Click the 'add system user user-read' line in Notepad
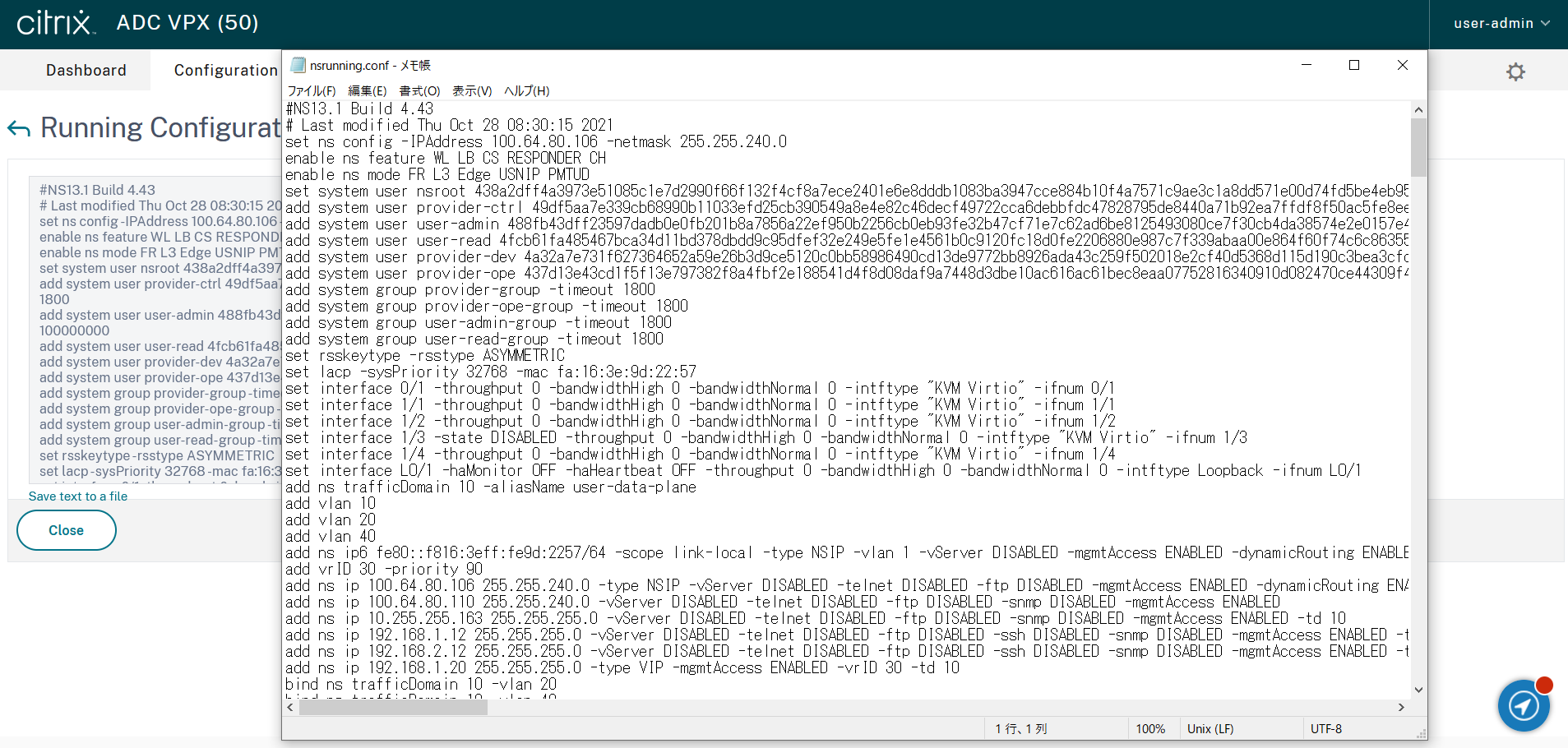This screenshot has height=748, width=1568. pos(847,240)
